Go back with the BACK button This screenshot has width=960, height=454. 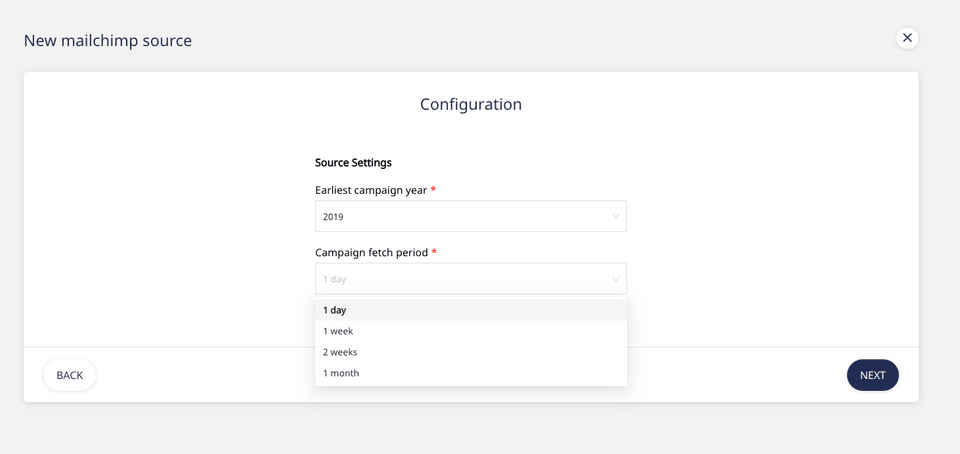tap(70, 375)
